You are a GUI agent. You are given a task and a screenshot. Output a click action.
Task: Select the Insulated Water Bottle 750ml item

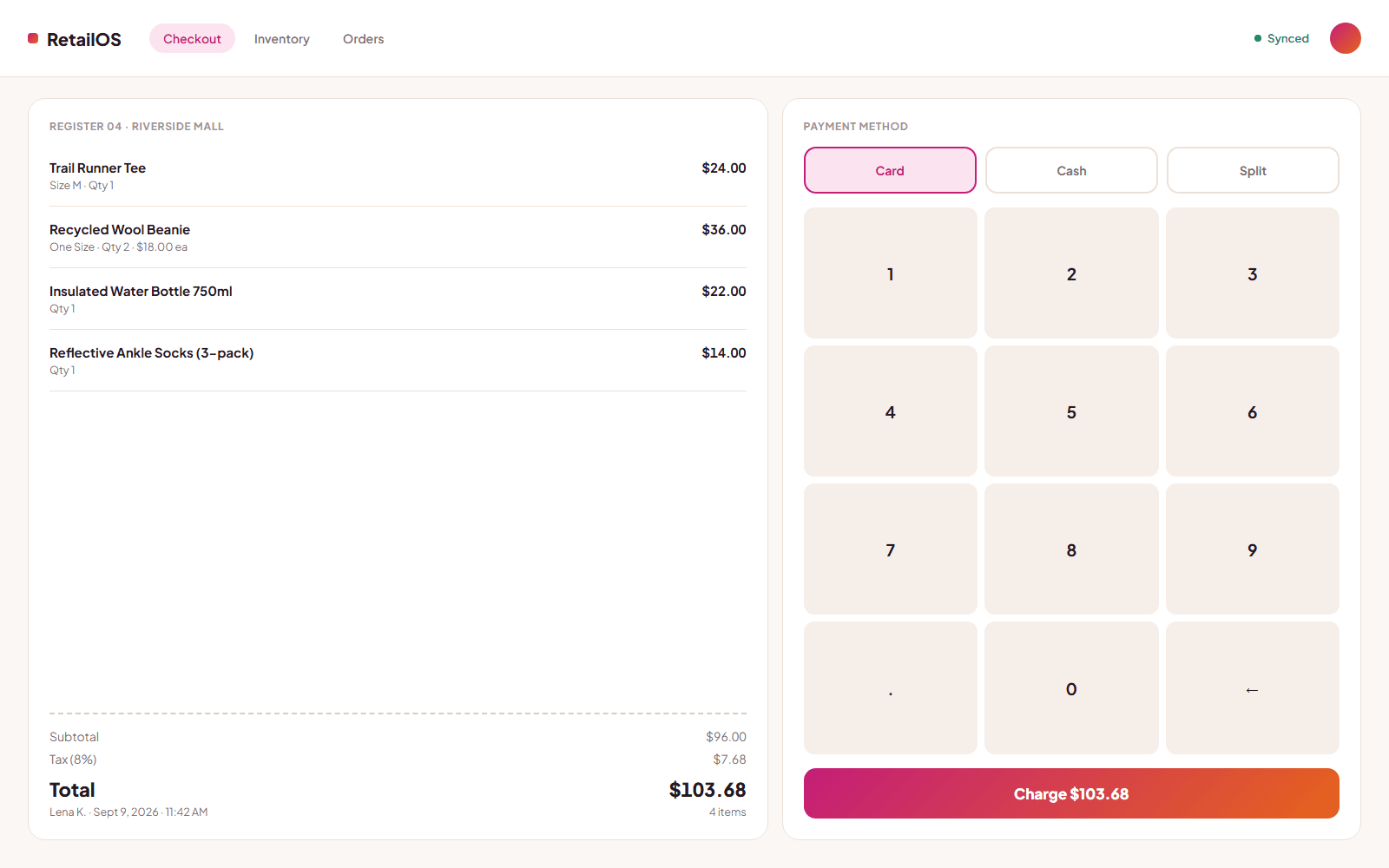coord(398,299)
